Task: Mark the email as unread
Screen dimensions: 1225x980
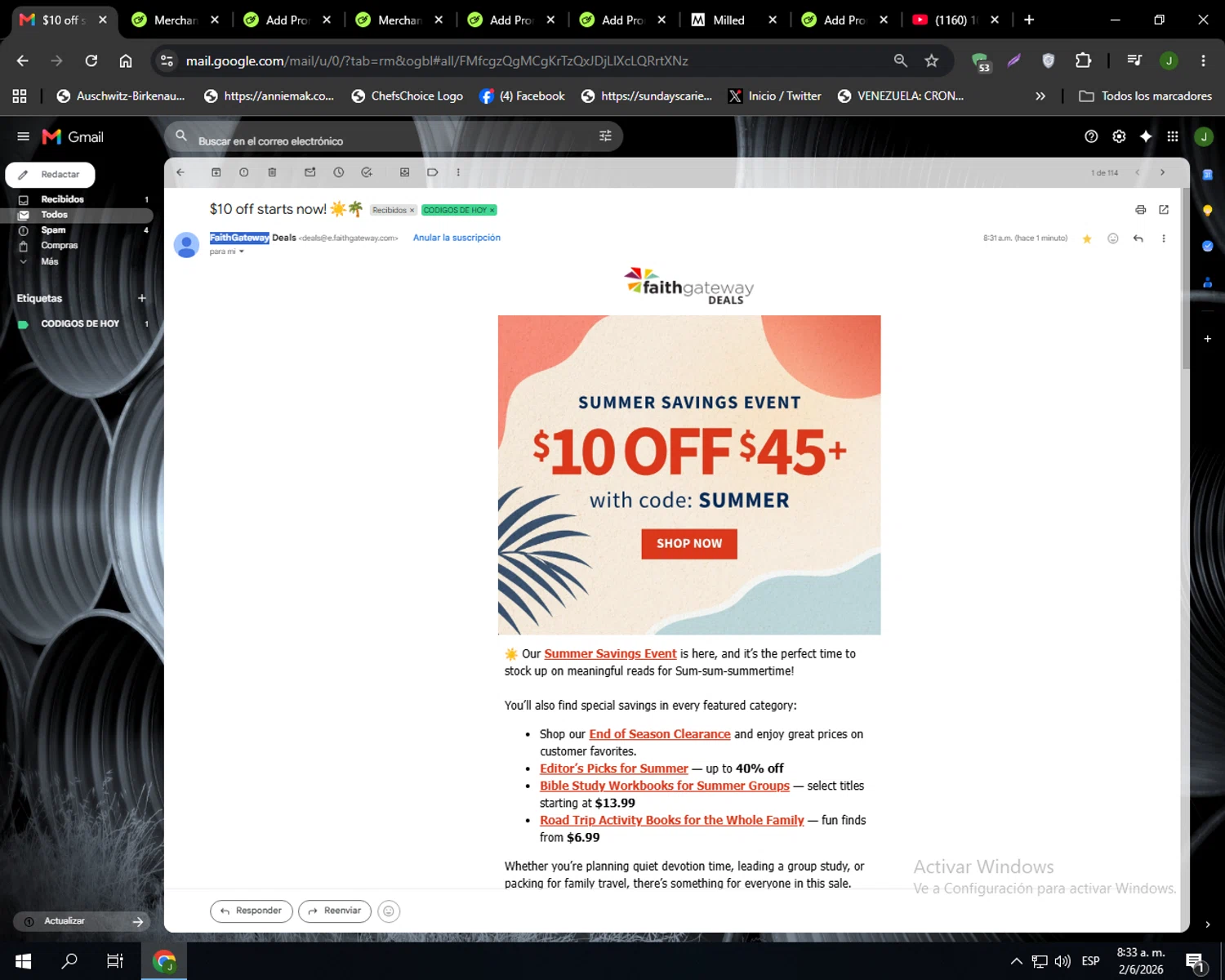Action: coord(310,172)
